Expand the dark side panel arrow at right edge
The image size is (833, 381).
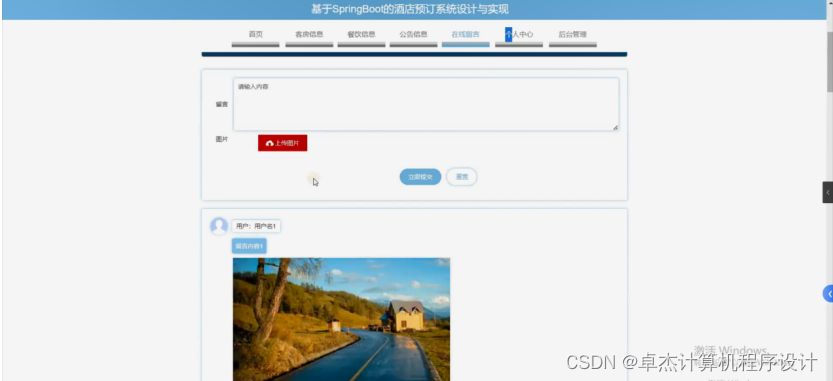pos(828,192)
